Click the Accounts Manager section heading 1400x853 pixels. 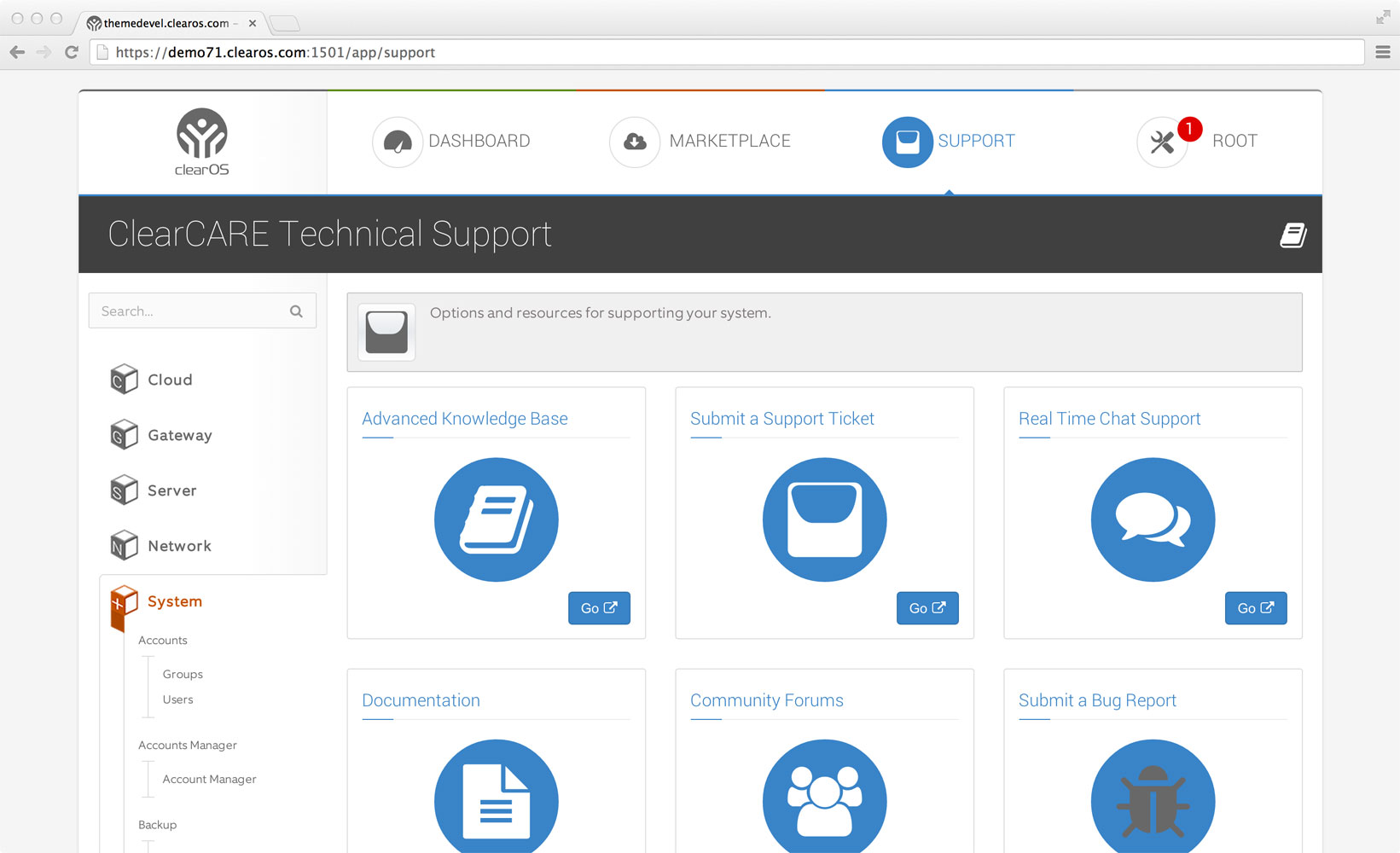pyautogui.click(x=188, y=746)
